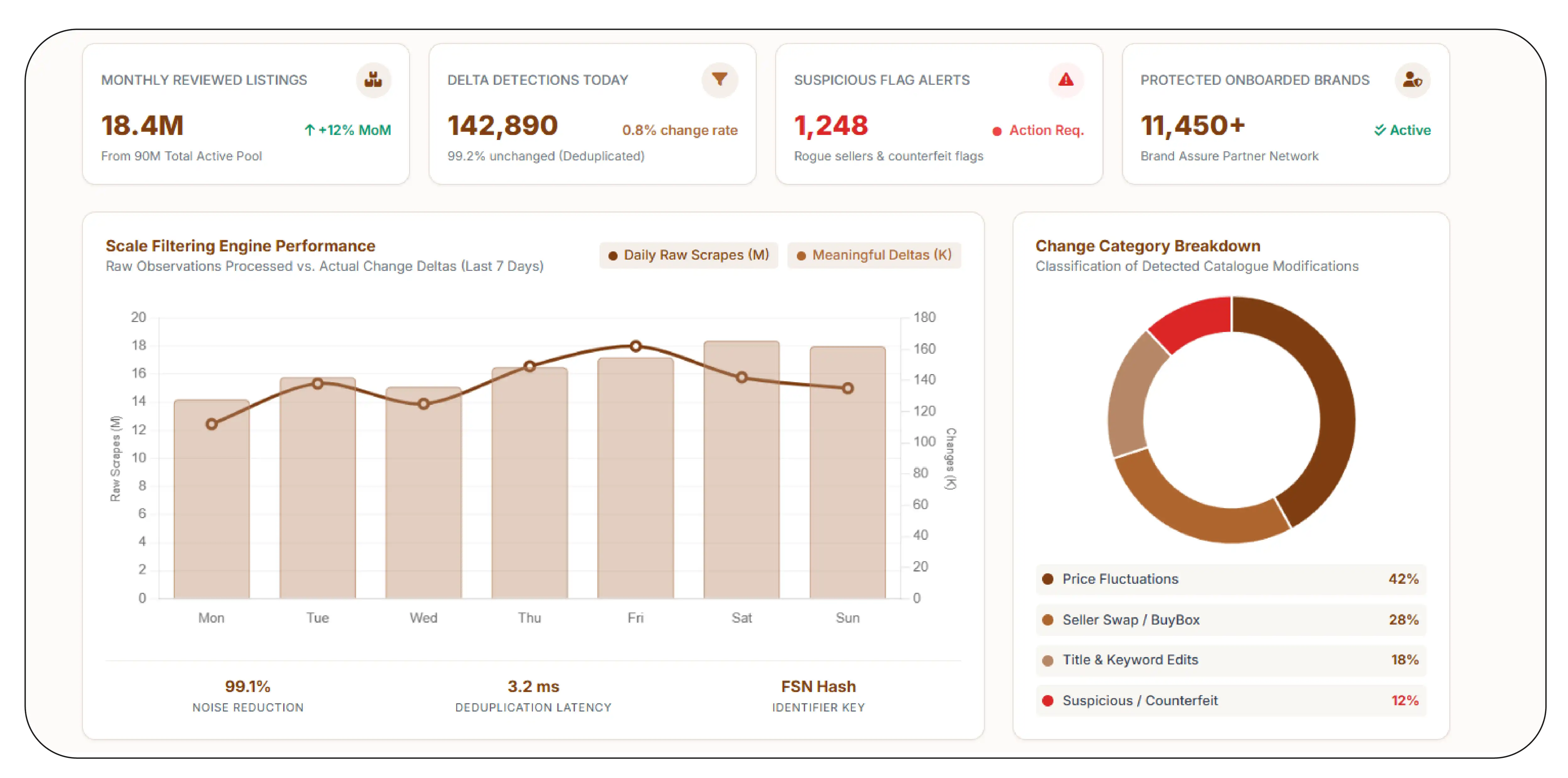1568x778 pixels.
Task: Click the boxes icon on Monthly Reviewed Listings card
Action: pyautogui.click(x=373, y=80)
